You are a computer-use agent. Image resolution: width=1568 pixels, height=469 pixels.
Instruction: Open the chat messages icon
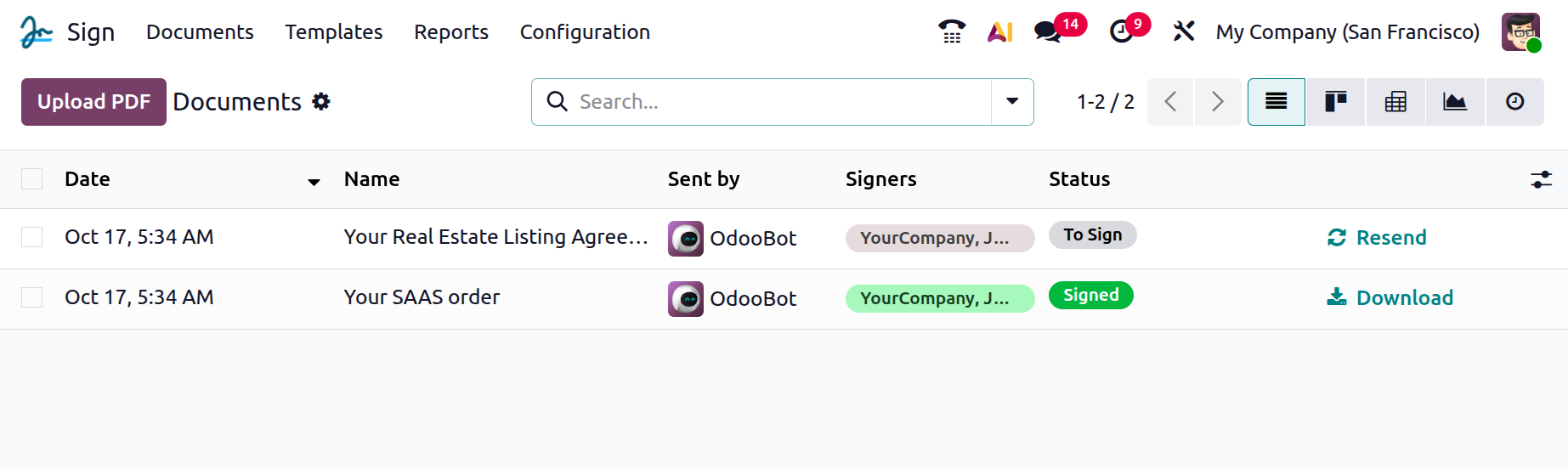coord(1048,32)
